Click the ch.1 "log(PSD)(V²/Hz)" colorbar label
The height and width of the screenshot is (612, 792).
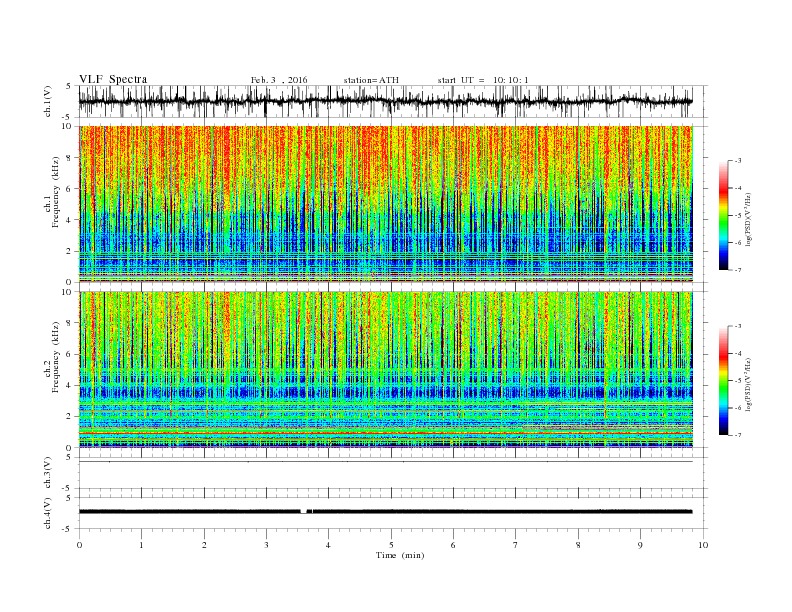click(x=749, y=220)
